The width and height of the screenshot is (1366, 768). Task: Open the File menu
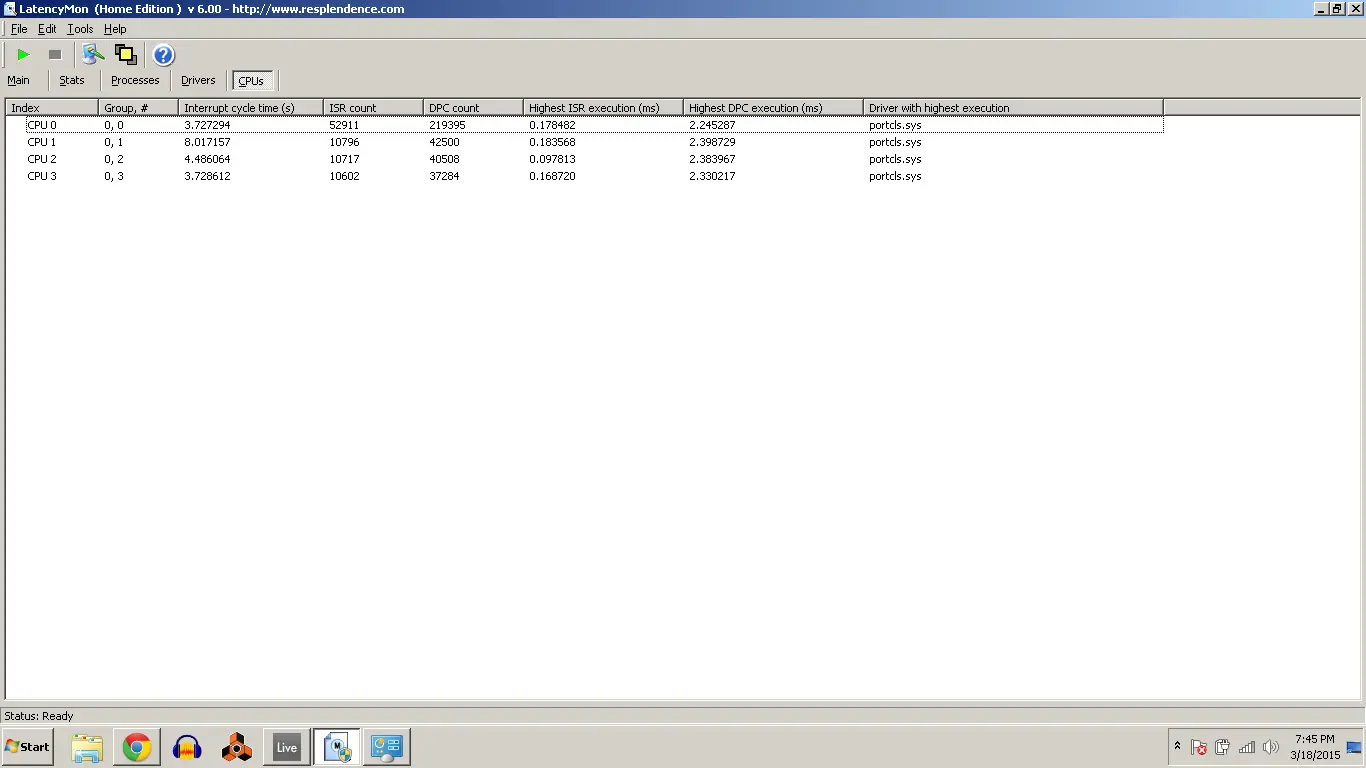pos(19,29)
